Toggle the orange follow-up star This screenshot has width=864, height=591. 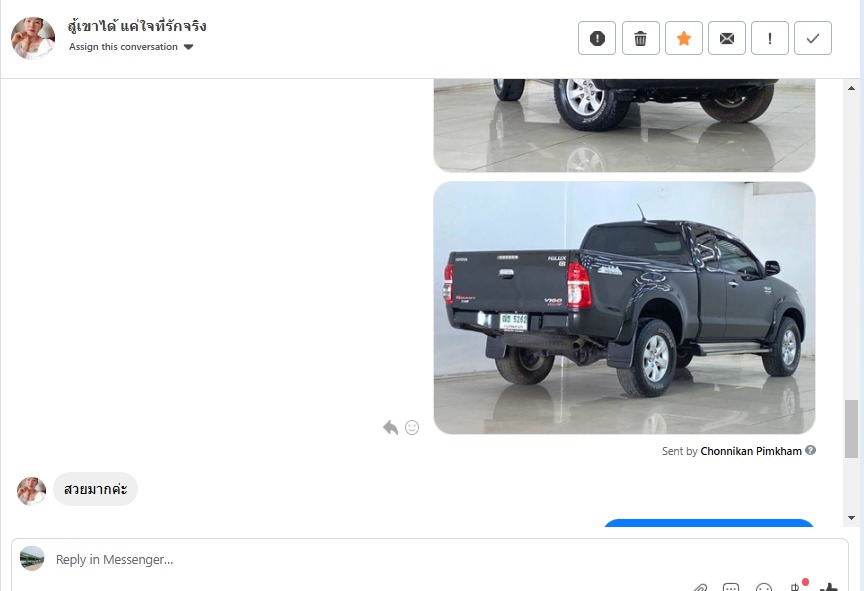(x=684, y=38)
